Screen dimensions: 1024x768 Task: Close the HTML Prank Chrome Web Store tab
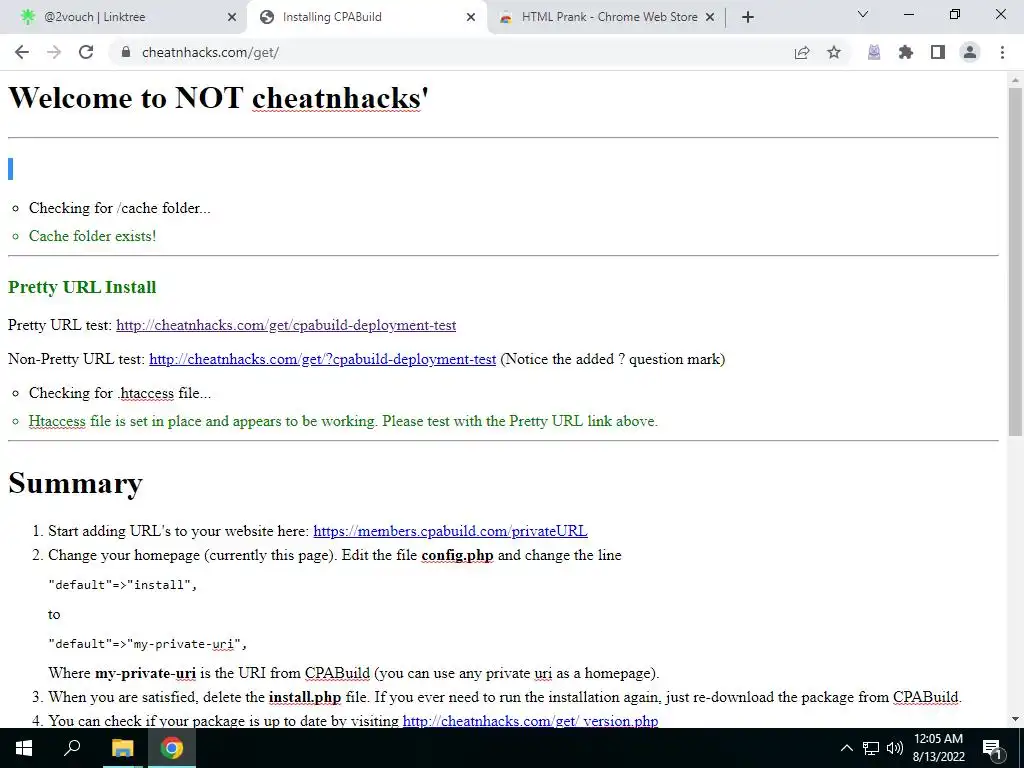coord(710,18)
